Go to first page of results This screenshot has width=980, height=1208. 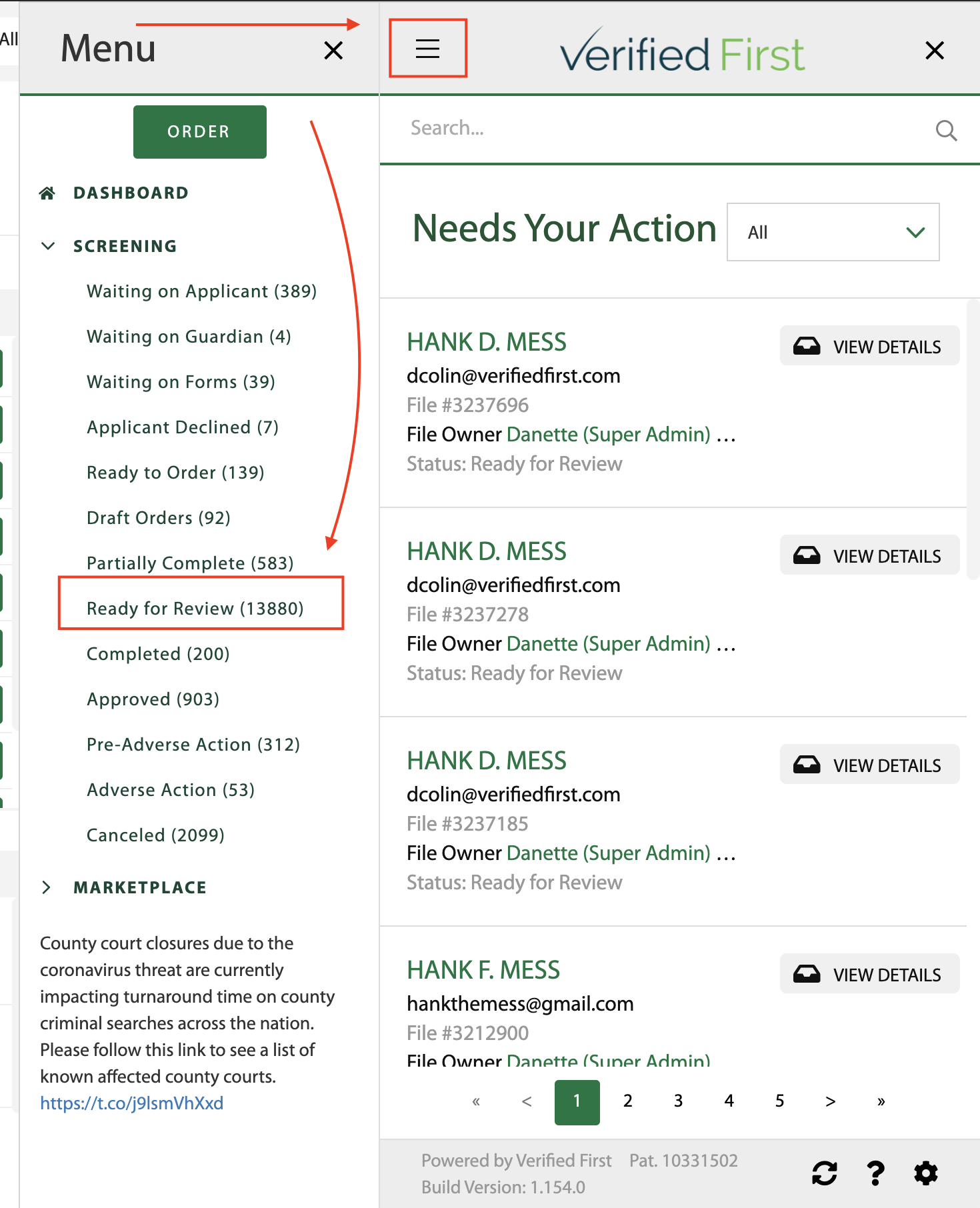476,1101
